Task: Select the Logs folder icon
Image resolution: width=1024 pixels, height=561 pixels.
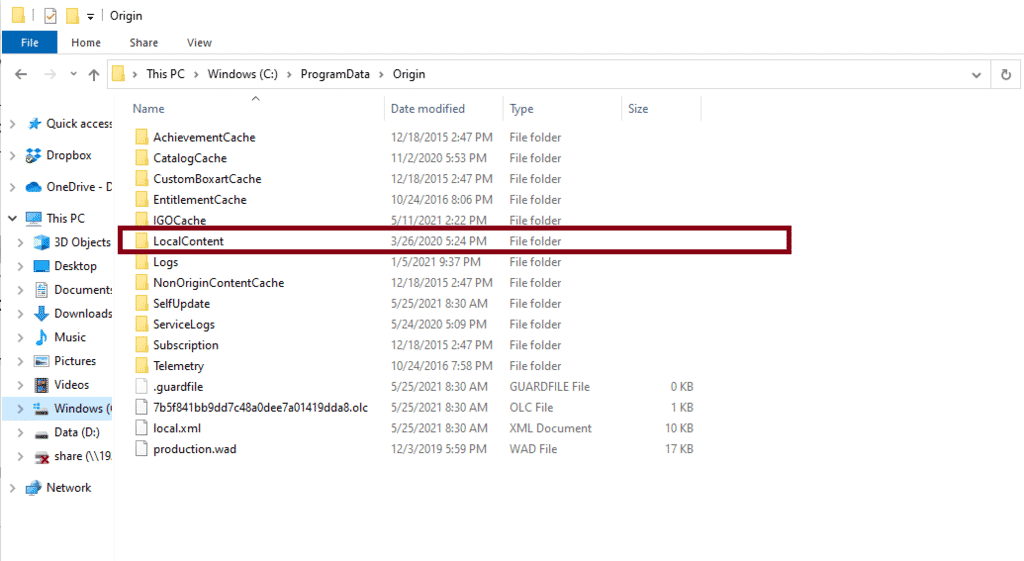Action: pyautogui.click(x=142, y=262)
